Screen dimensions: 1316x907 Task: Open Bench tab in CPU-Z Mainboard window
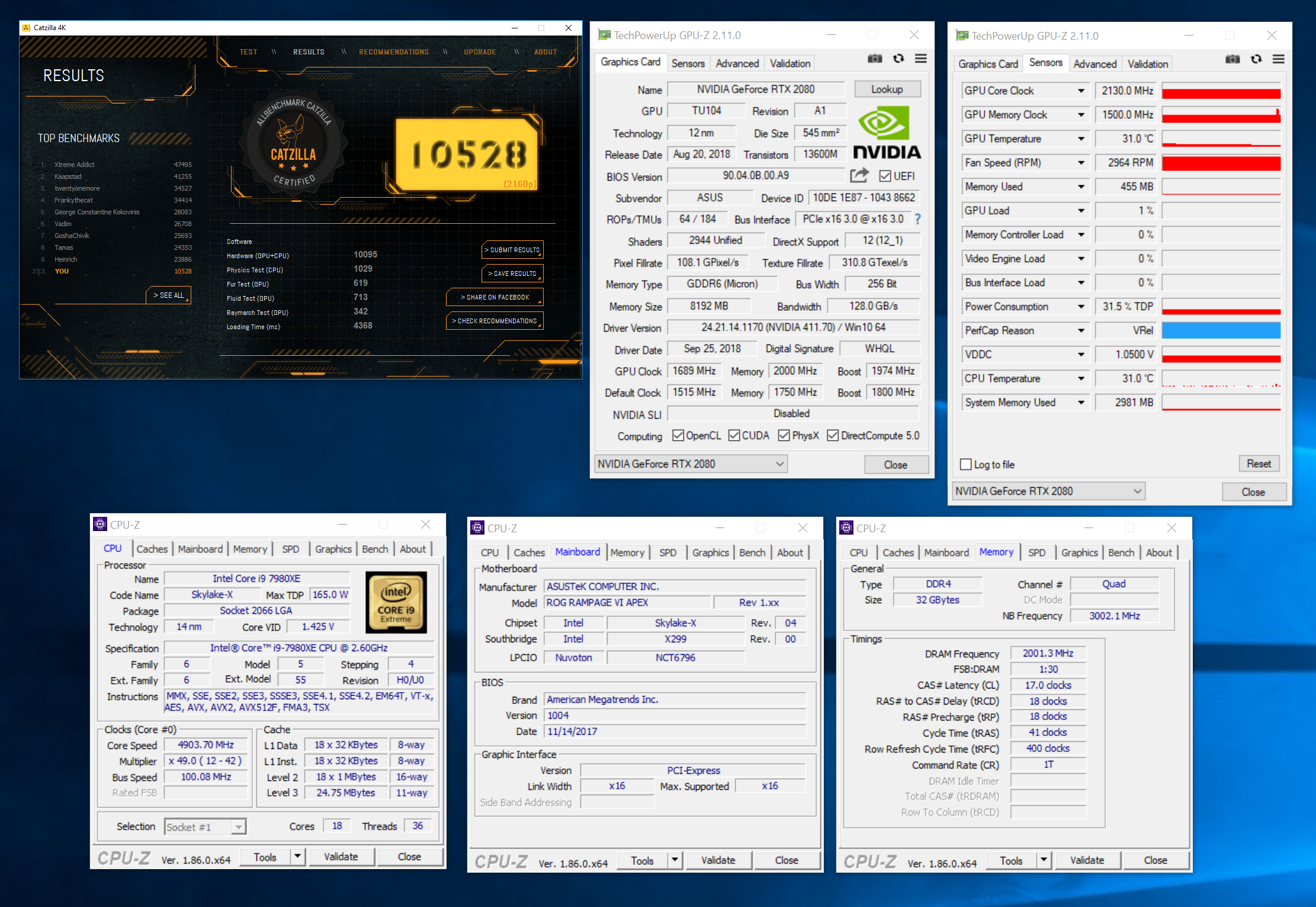[x=752, y=552]
